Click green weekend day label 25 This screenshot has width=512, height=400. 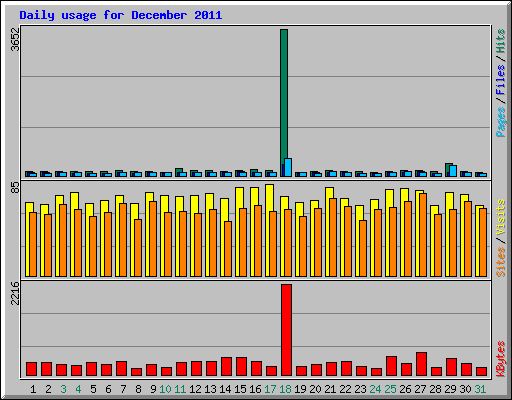click(390, 389)
